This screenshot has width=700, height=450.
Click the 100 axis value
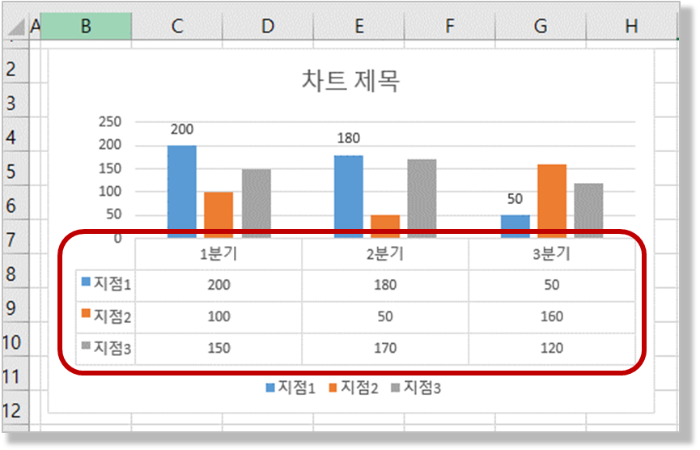point(110,192)
